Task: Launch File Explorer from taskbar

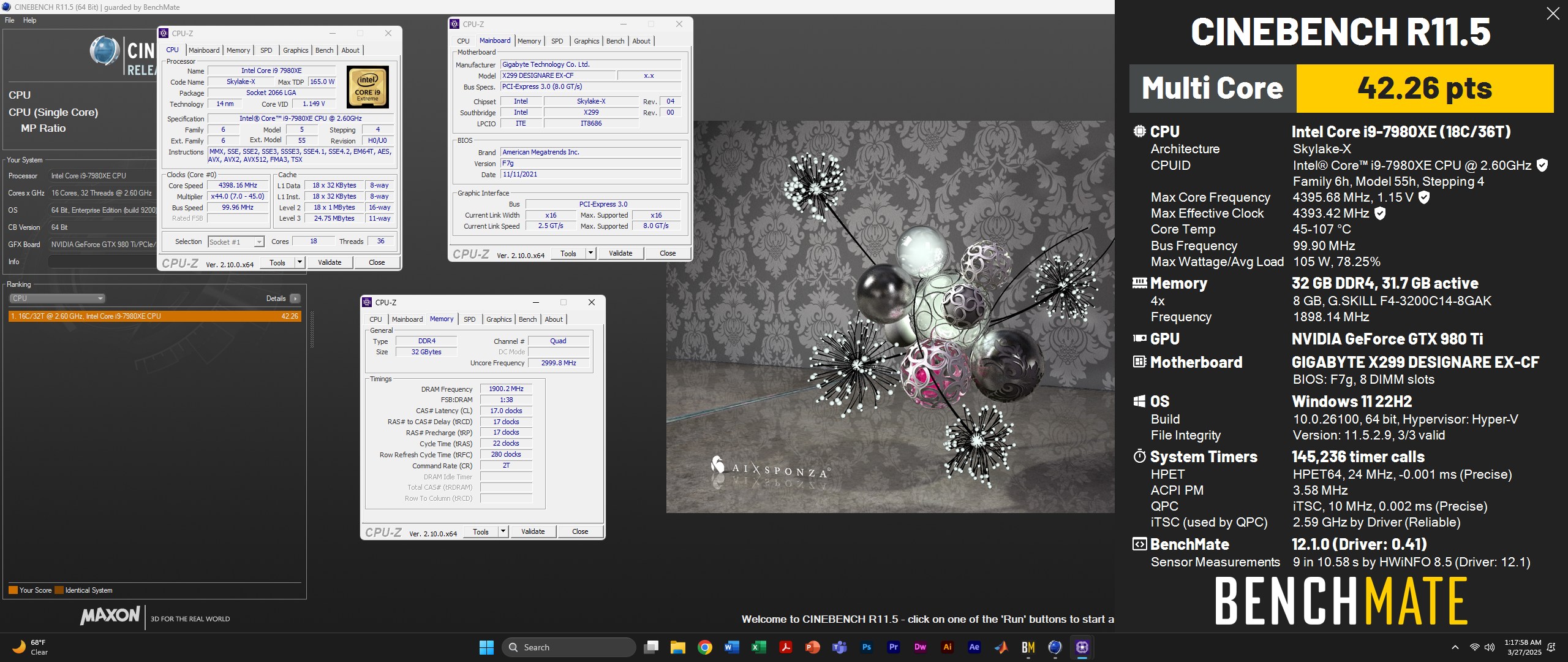Action: tap(677, 647)
